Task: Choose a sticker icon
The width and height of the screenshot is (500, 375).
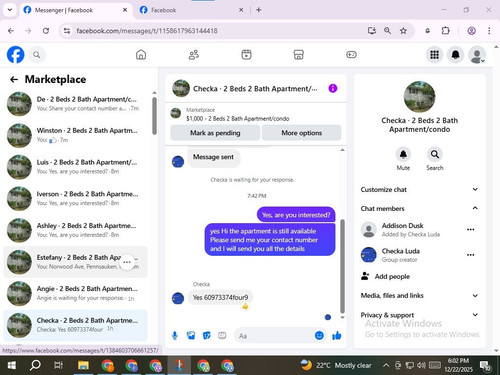Action: tap(207, 335)
